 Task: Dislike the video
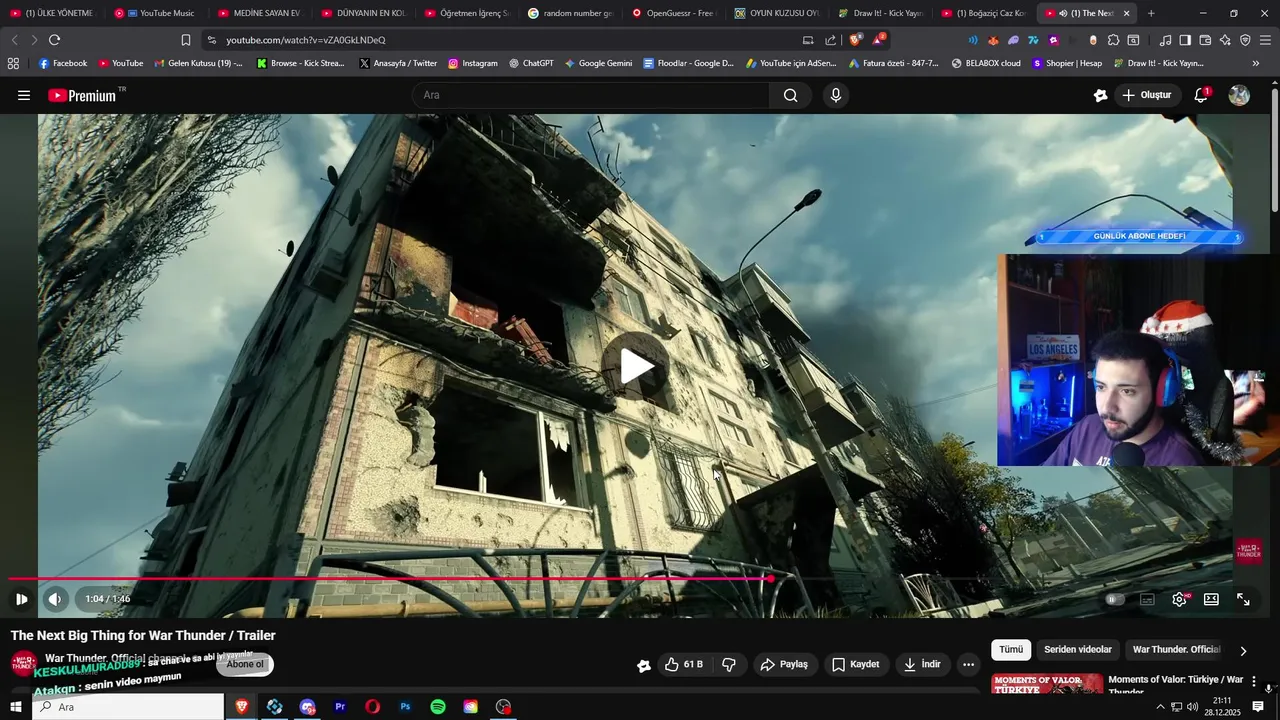(729, 664)
